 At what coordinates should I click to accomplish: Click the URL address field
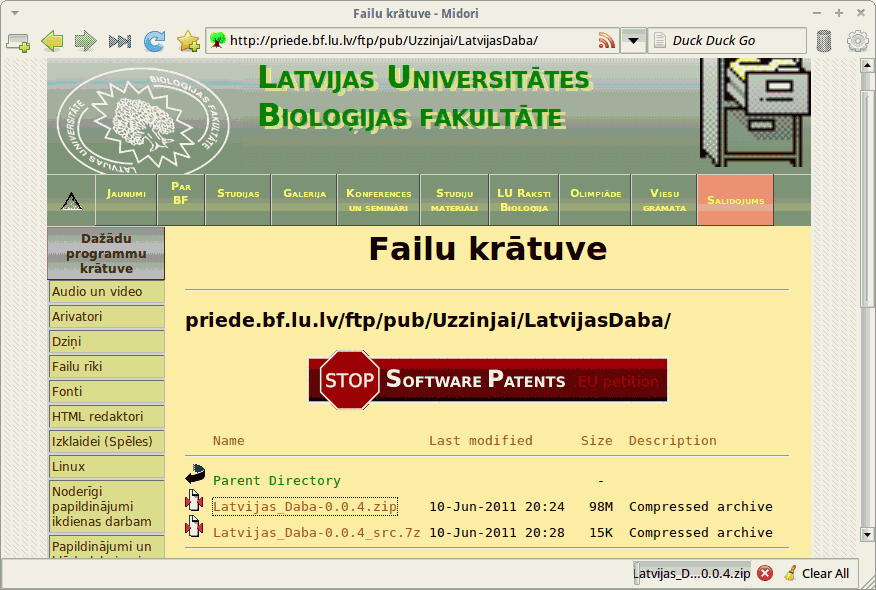pos(412,40)
